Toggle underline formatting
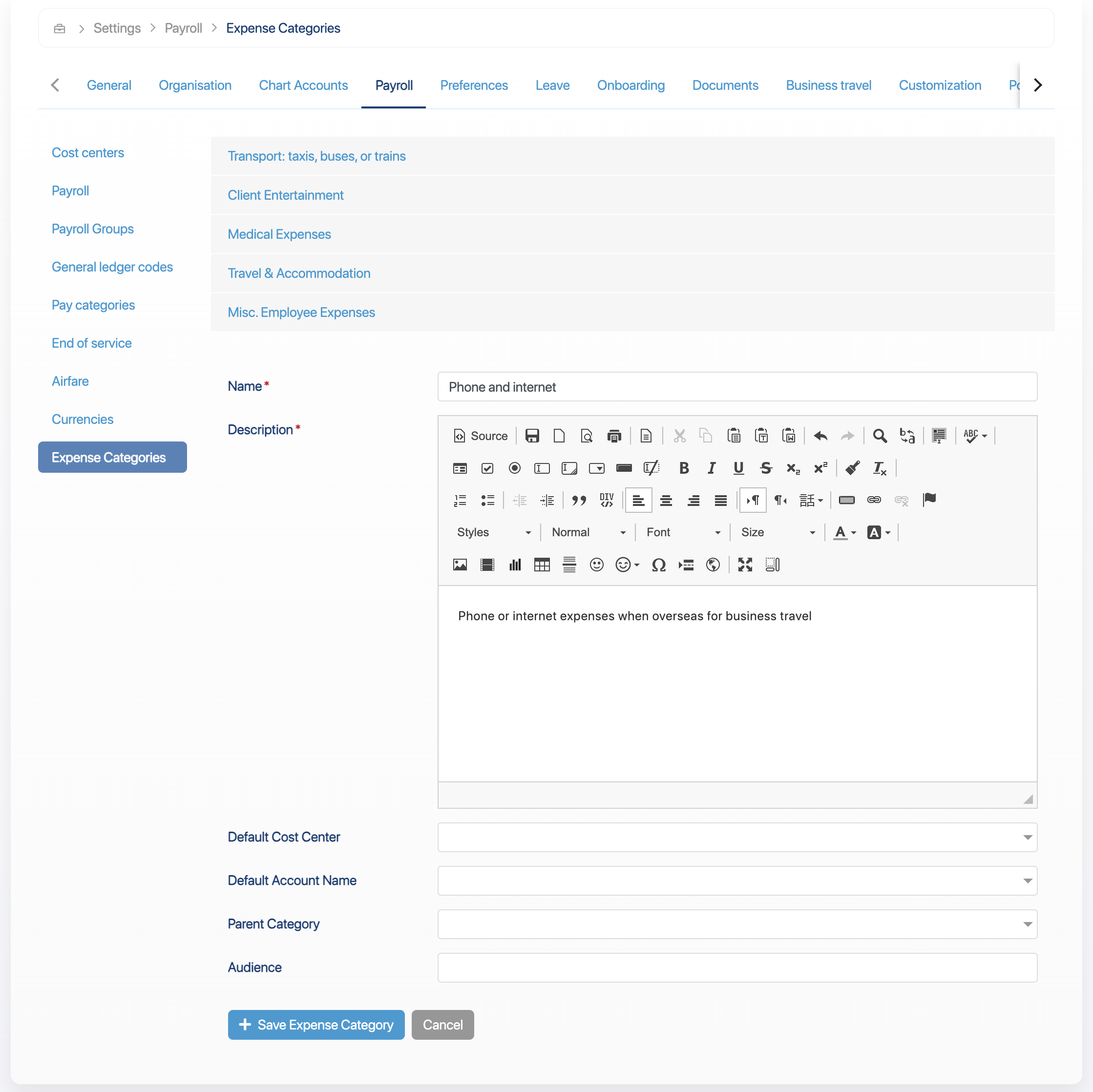This screenshot has height=1092, width=1093. tap(738, 468)
